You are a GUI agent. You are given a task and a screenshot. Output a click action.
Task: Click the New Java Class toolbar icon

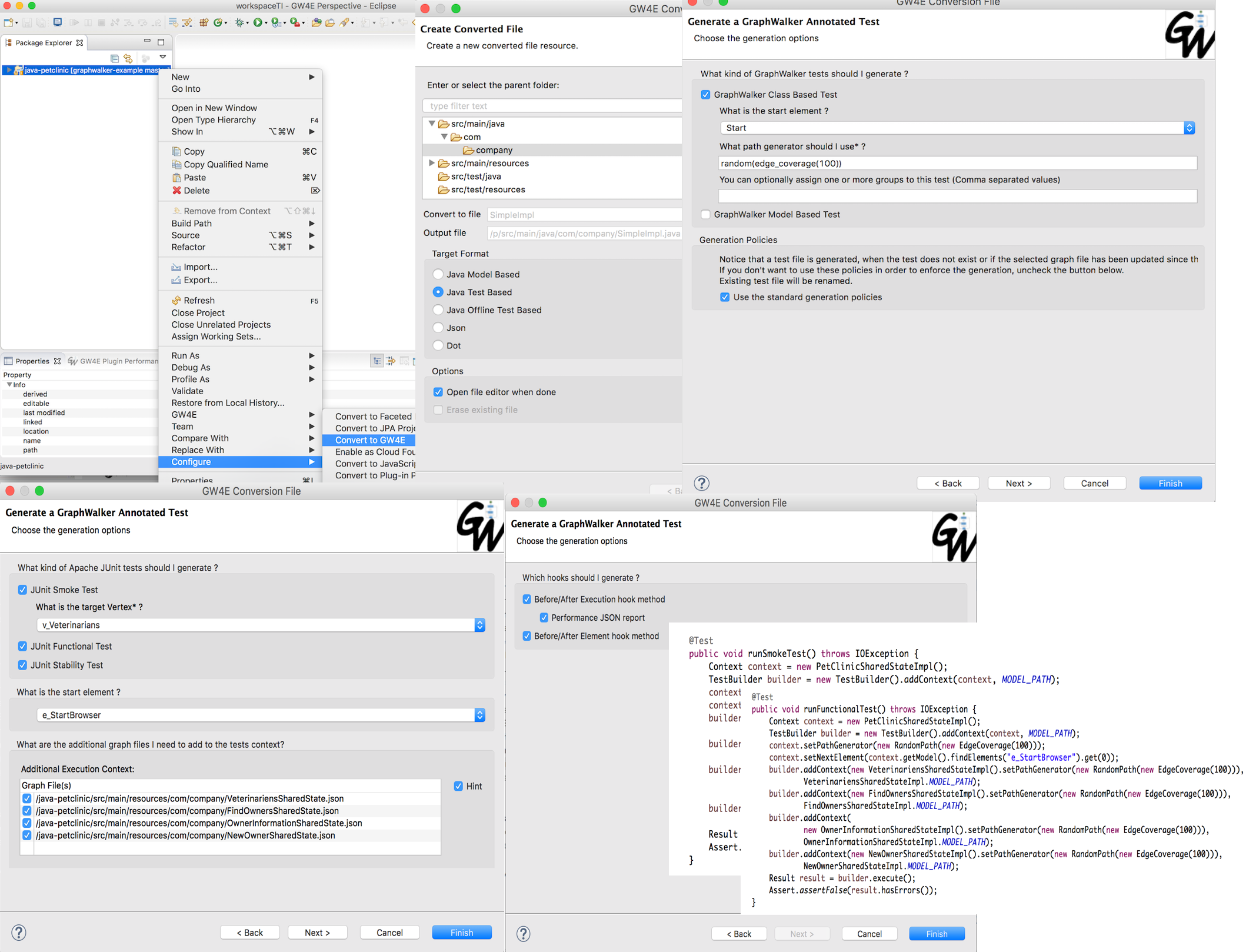click(218, 23)
